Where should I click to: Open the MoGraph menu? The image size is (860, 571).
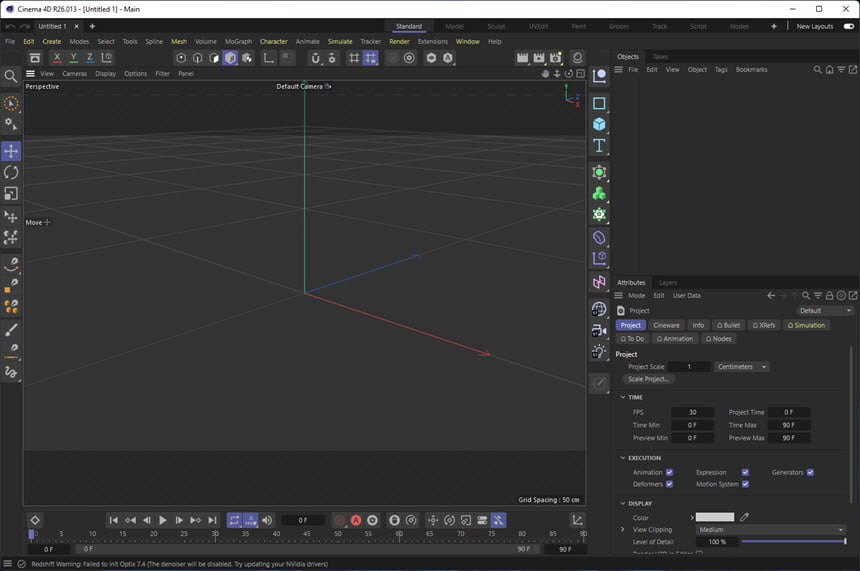[x=238, y=42]
